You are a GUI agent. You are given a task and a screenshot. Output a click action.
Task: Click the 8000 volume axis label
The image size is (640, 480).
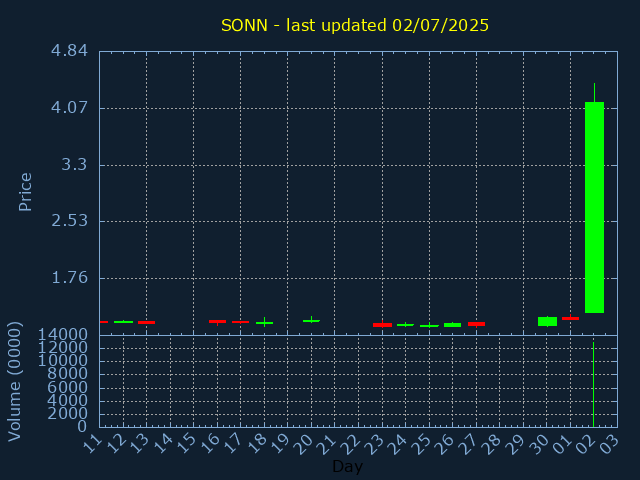click(x=68, y=374)
